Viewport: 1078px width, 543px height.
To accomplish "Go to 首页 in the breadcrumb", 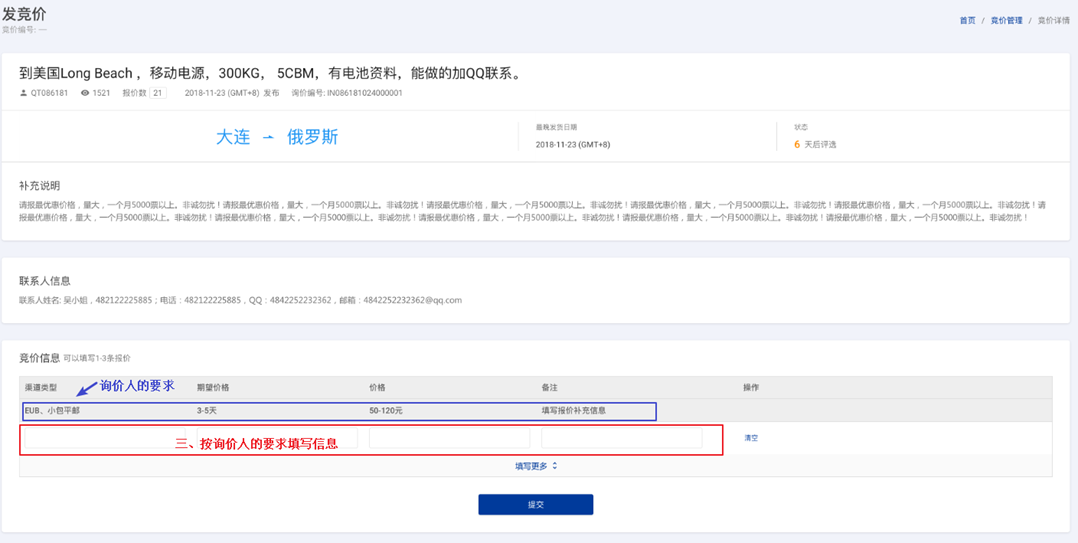I will point(967,20).
